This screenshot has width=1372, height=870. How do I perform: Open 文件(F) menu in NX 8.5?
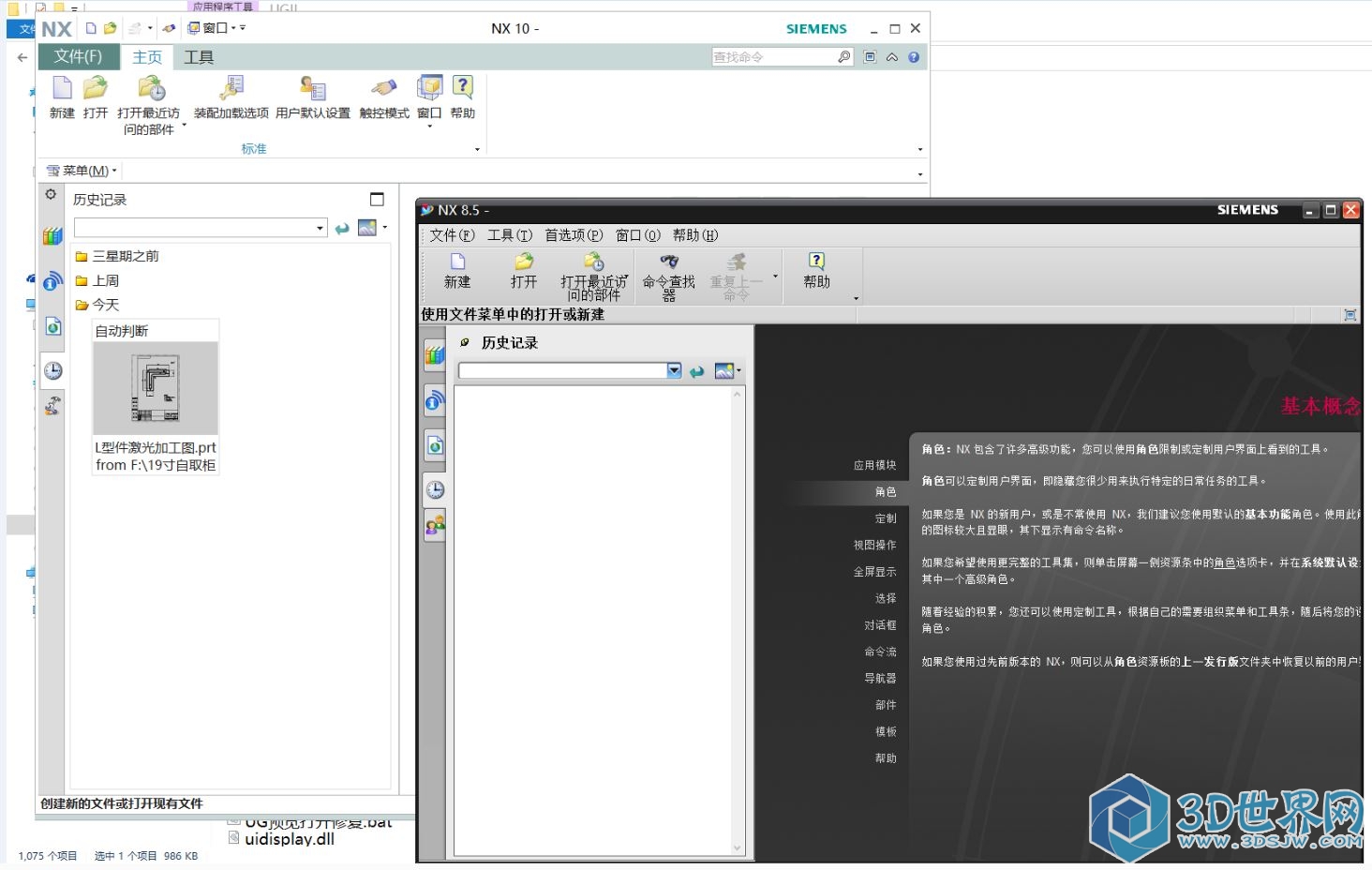452,235
